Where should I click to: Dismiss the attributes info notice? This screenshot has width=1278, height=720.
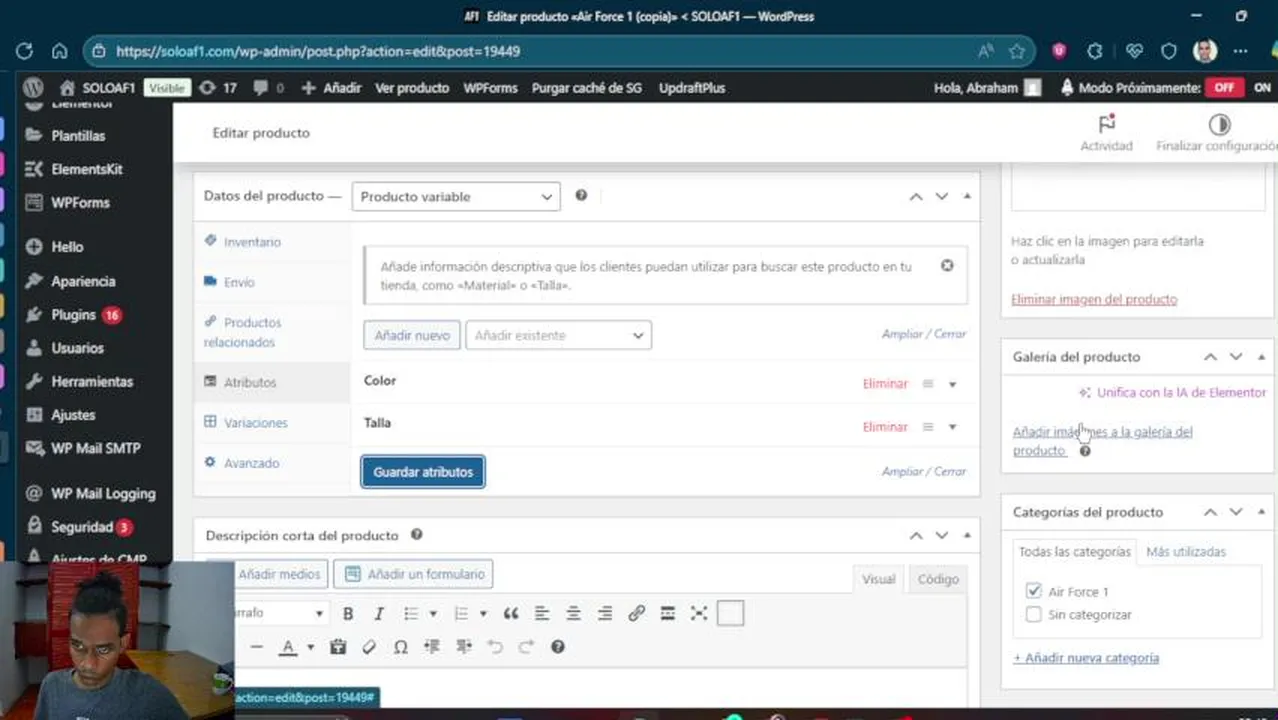click(x=947, y=266)
